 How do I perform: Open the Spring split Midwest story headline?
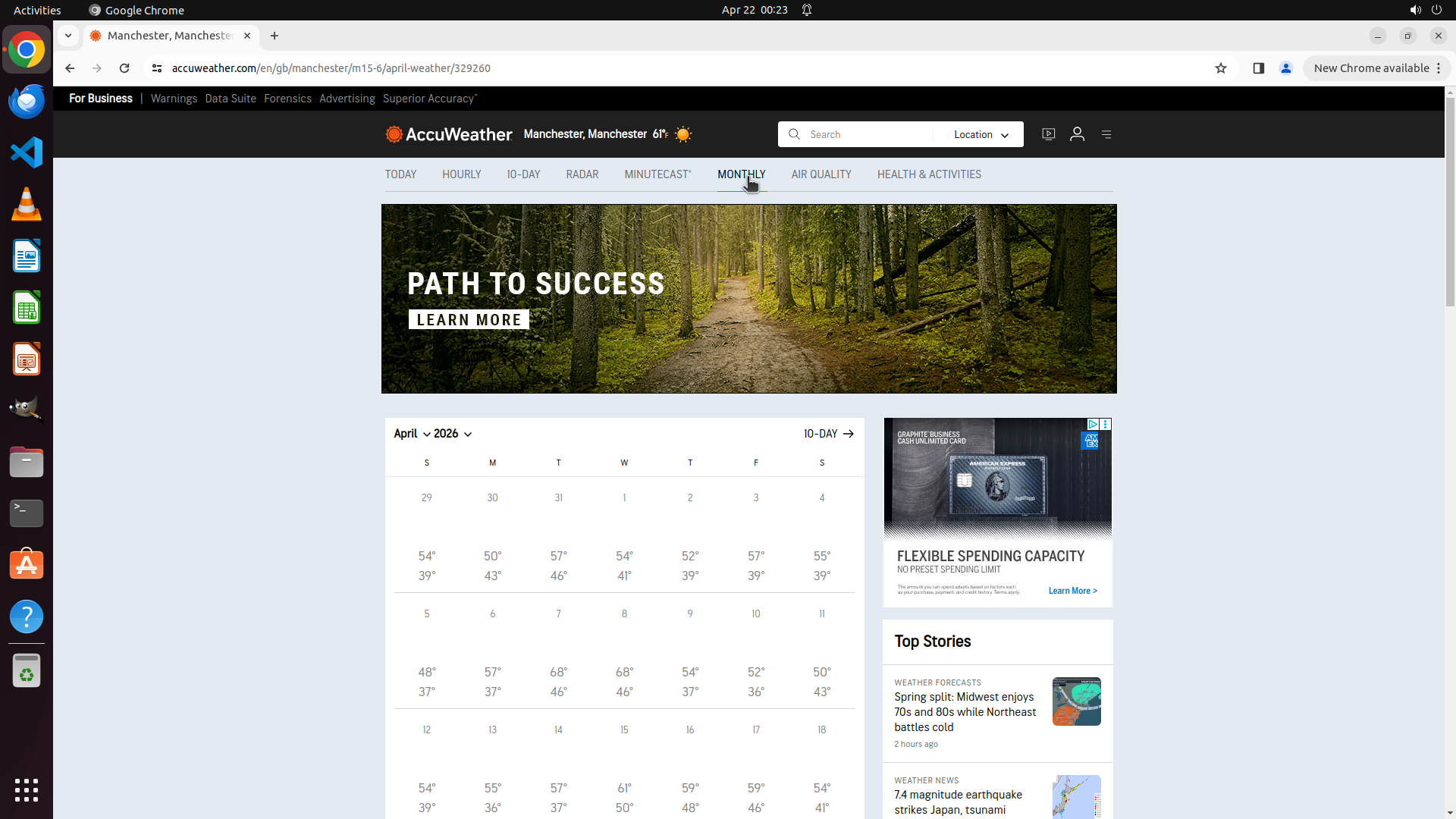pyautogui.click(x=965, y=711)
